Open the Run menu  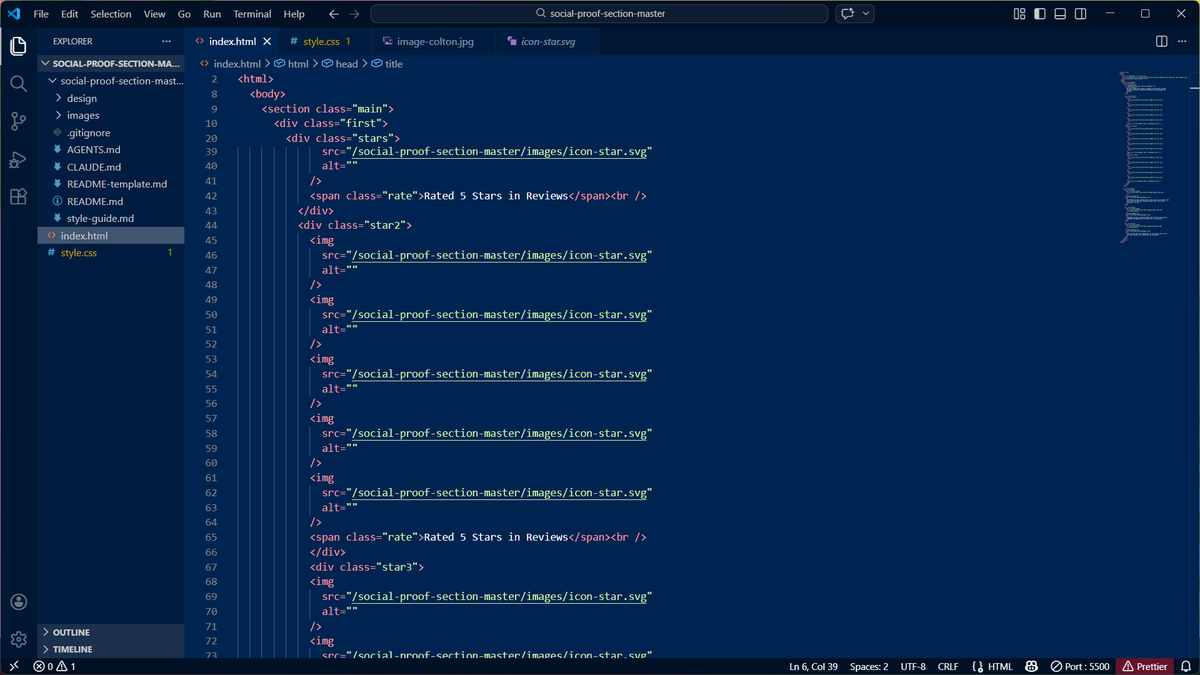tap(212, 14)
